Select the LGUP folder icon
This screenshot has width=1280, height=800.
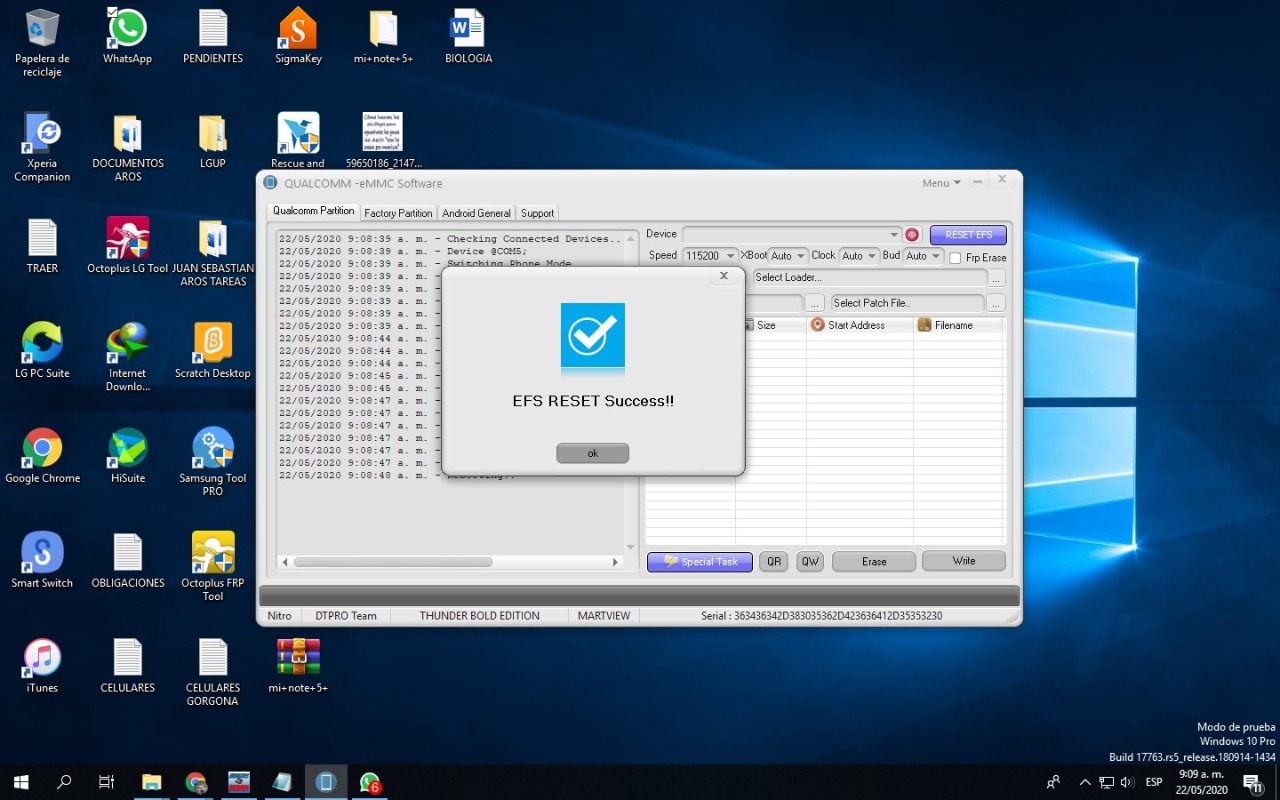(x=213, y=142)
